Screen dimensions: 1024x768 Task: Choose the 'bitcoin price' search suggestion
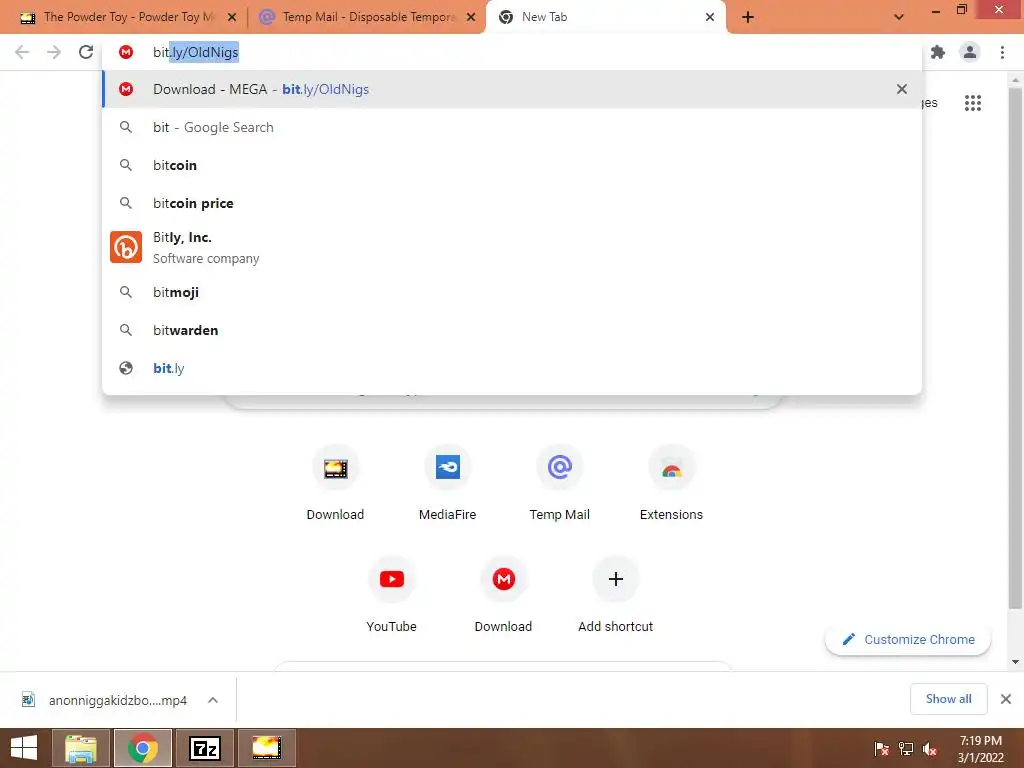pyautogui.click(x=512, y=203)
